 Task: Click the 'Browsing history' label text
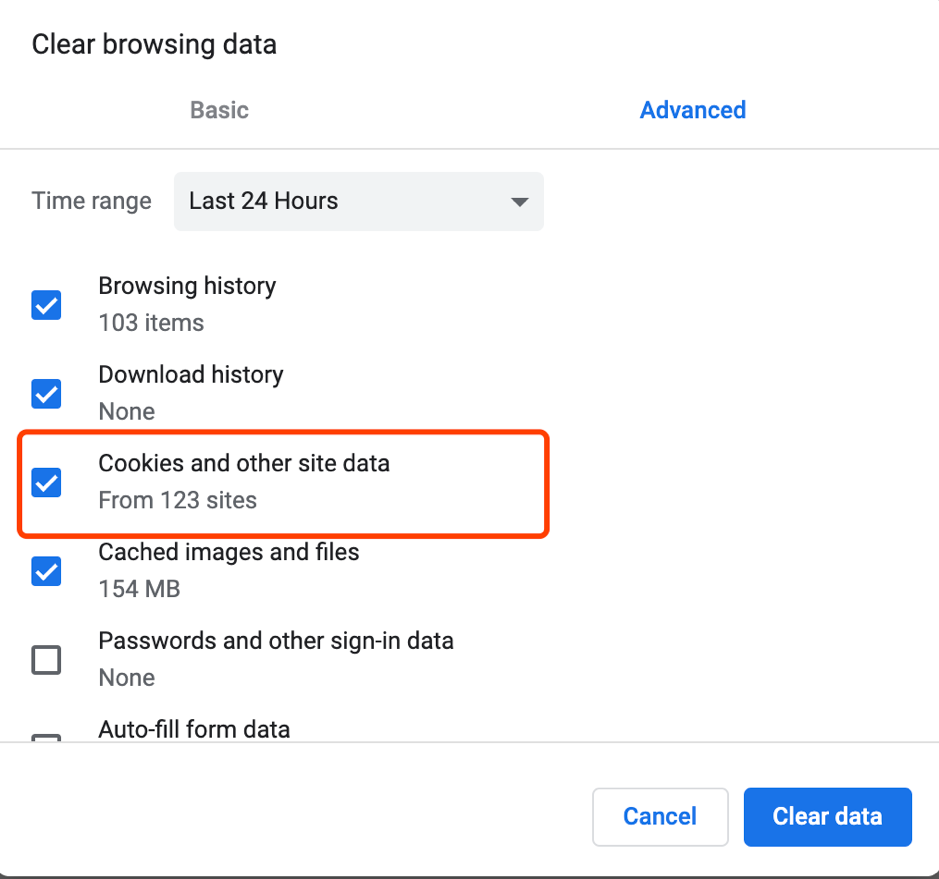[187, 286]
